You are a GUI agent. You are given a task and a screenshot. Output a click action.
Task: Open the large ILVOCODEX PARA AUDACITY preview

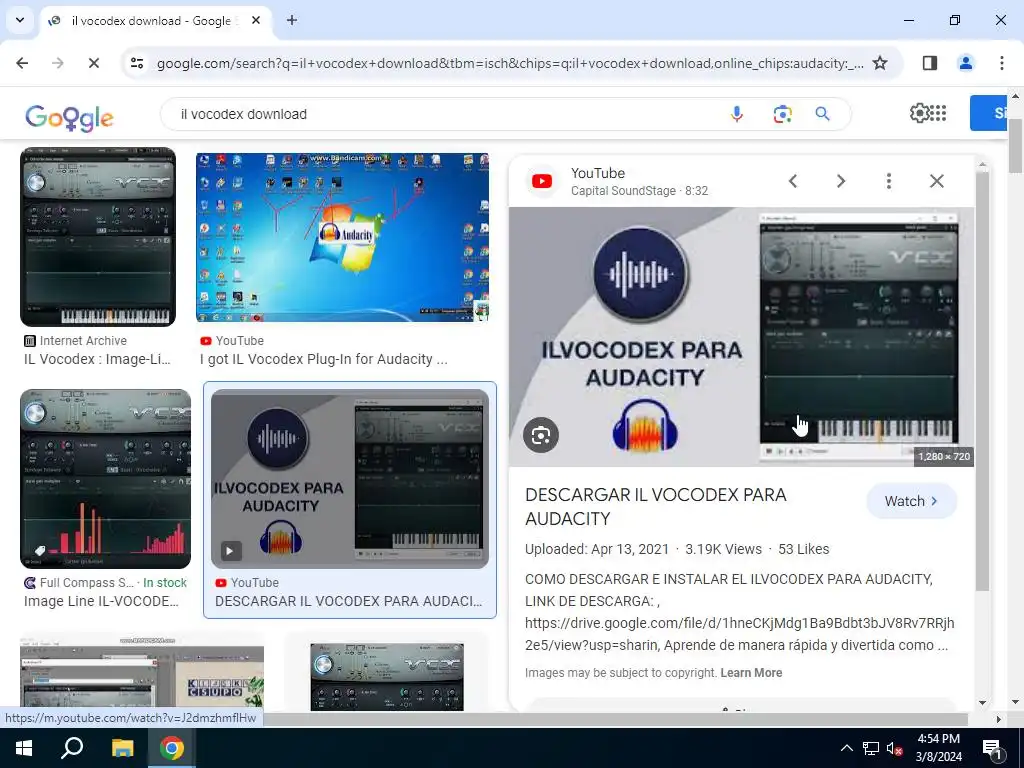click(x=741, y=336)
